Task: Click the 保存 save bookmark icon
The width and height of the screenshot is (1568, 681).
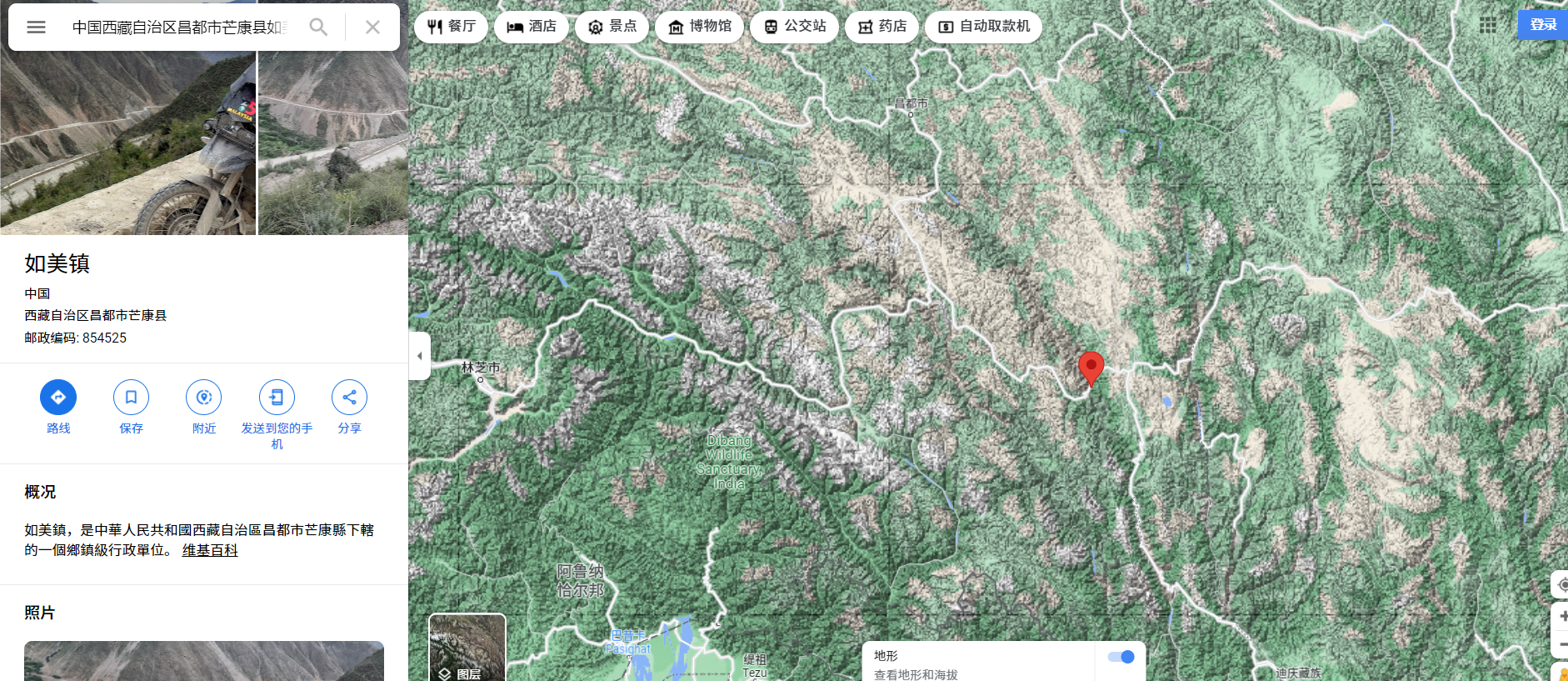Action: tap(131, 397)
